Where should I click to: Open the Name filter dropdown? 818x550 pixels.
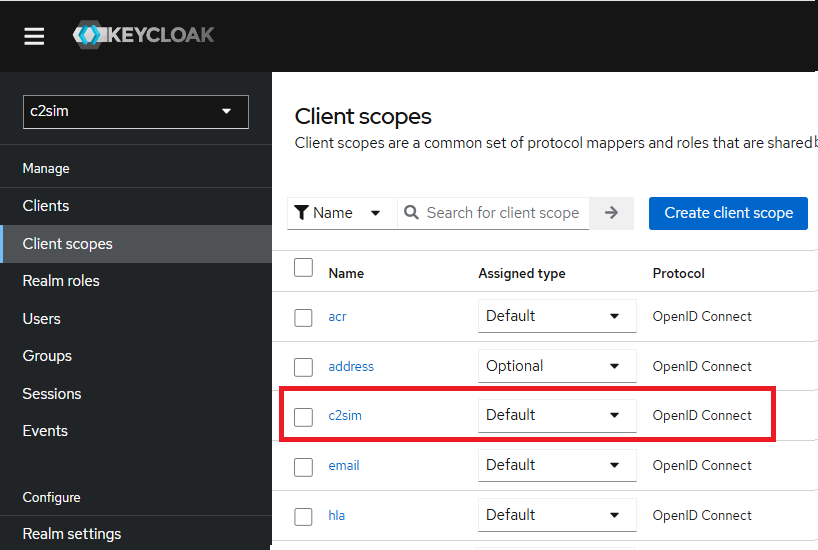[342, 213]
